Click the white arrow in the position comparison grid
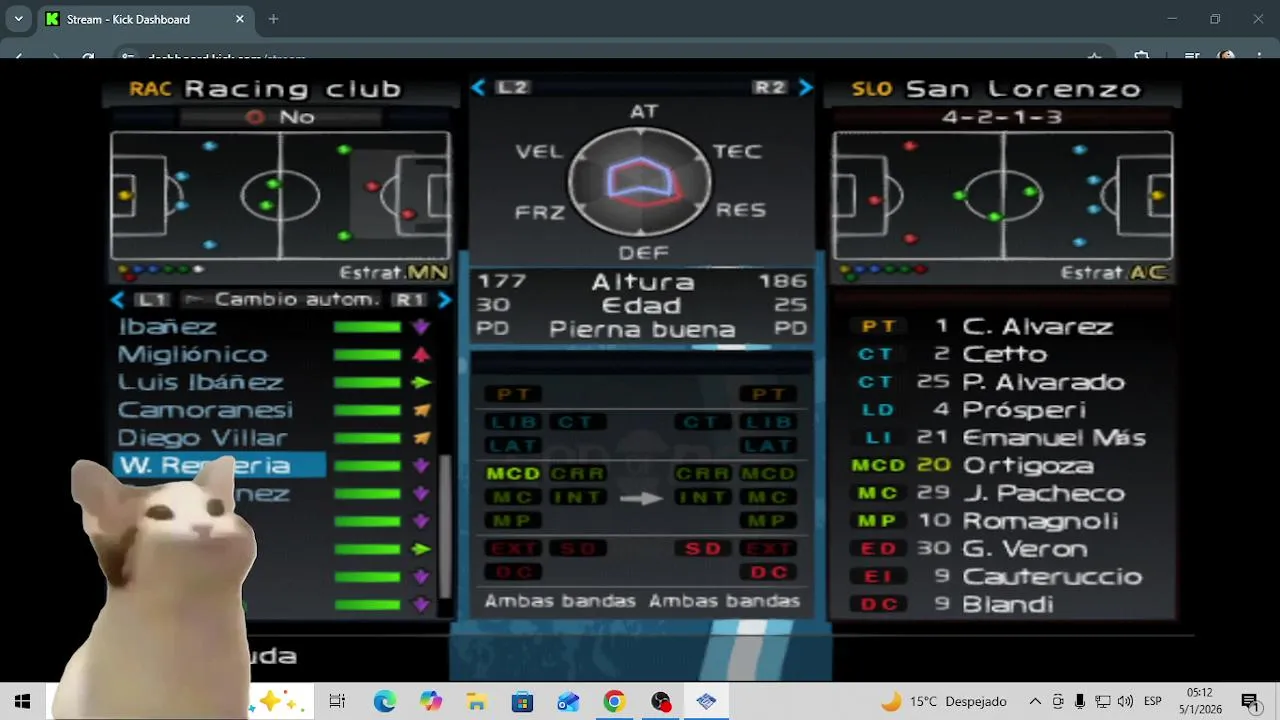Screen dimensions: 1280x720 tap(641, 498)
